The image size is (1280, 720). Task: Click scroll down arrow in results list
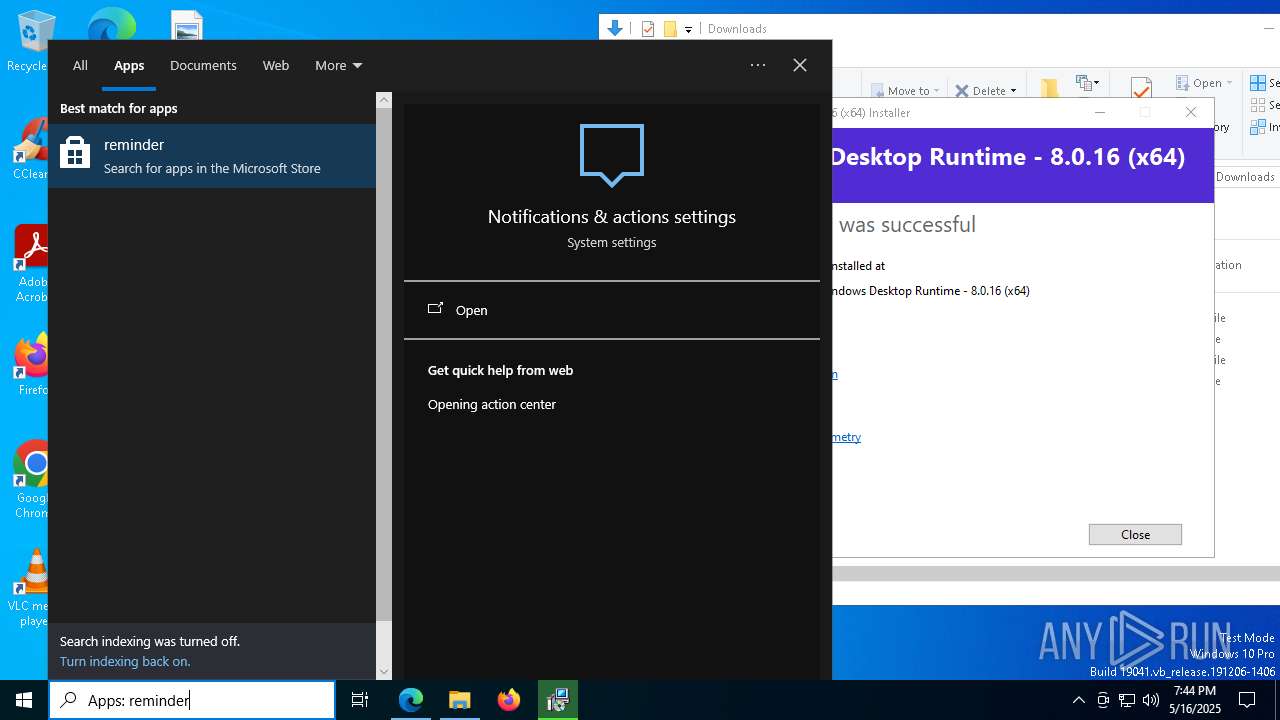pyautogui.click(x=384, y=672)
